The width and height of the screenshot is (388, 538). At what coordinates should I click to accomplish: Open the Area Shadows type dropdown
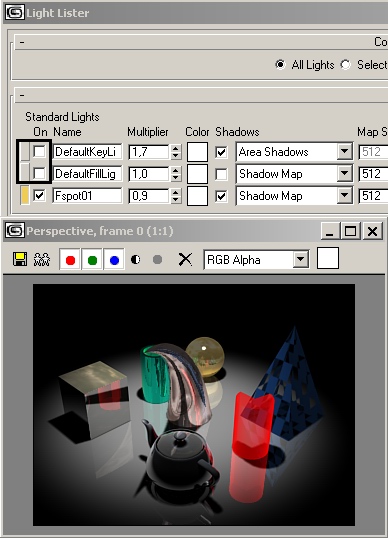coord(344,151)
